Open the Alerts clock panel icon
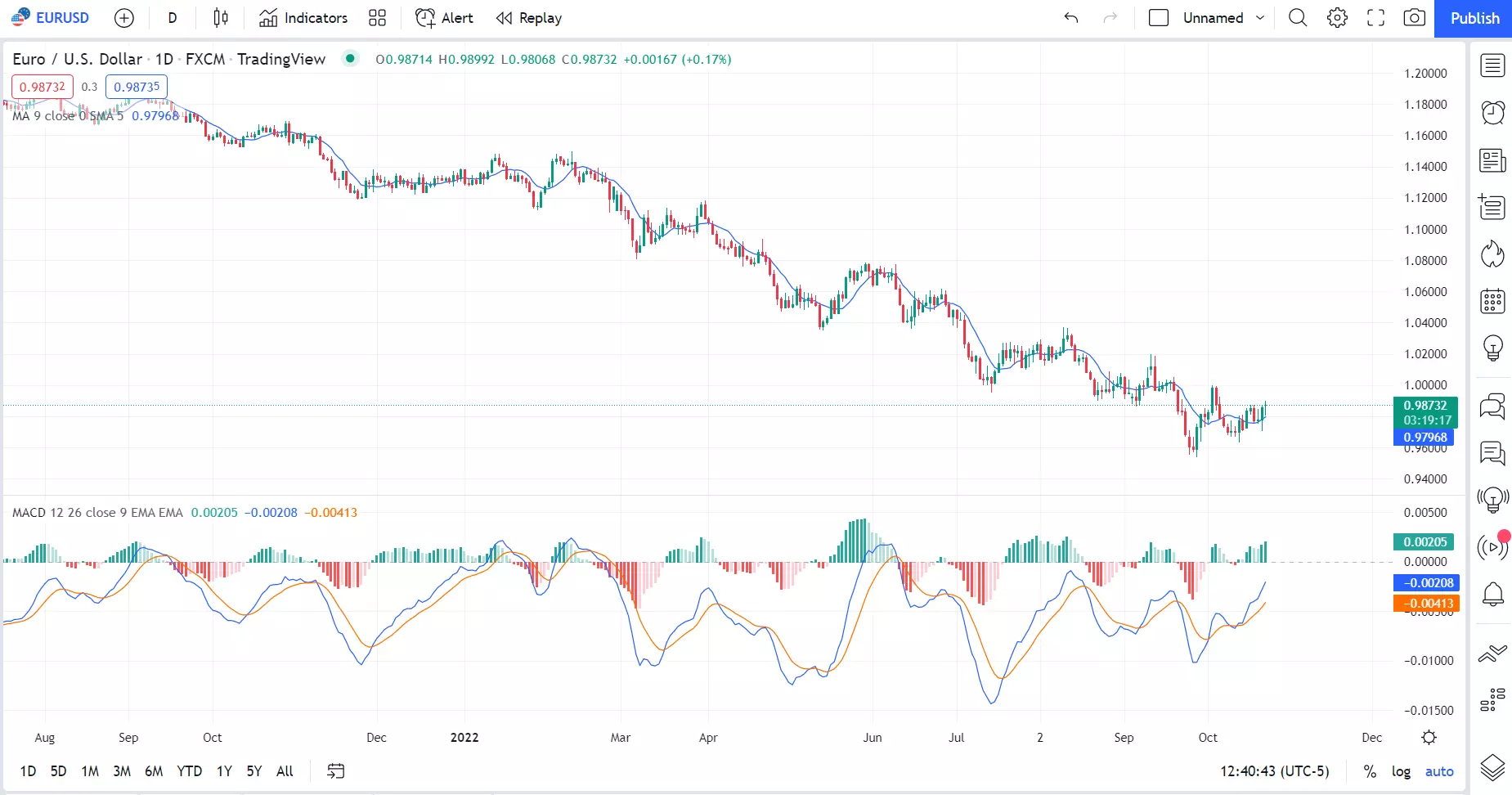 point(1492,112)
